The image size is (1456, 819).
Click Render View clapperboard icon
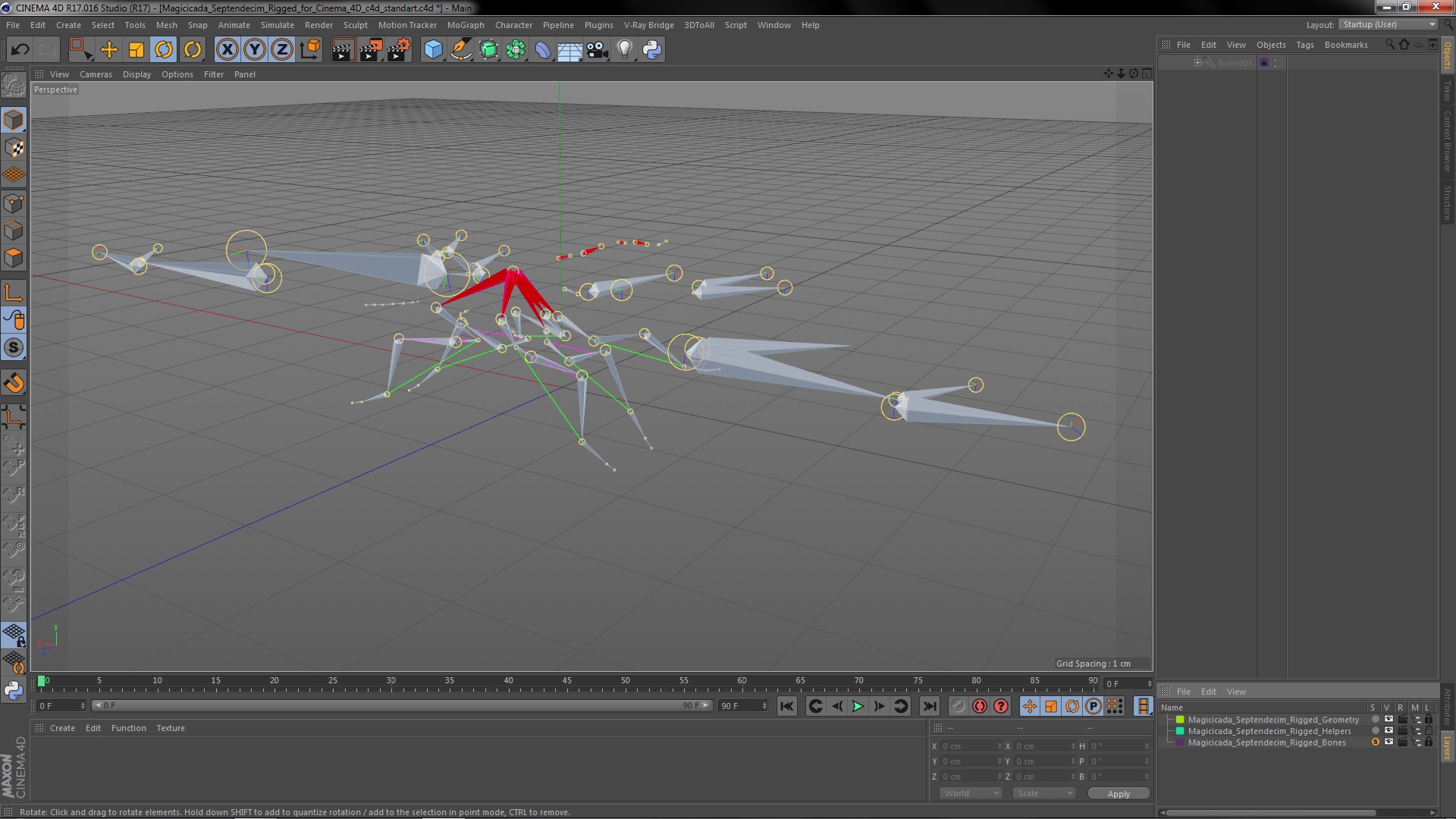[343, 50]
